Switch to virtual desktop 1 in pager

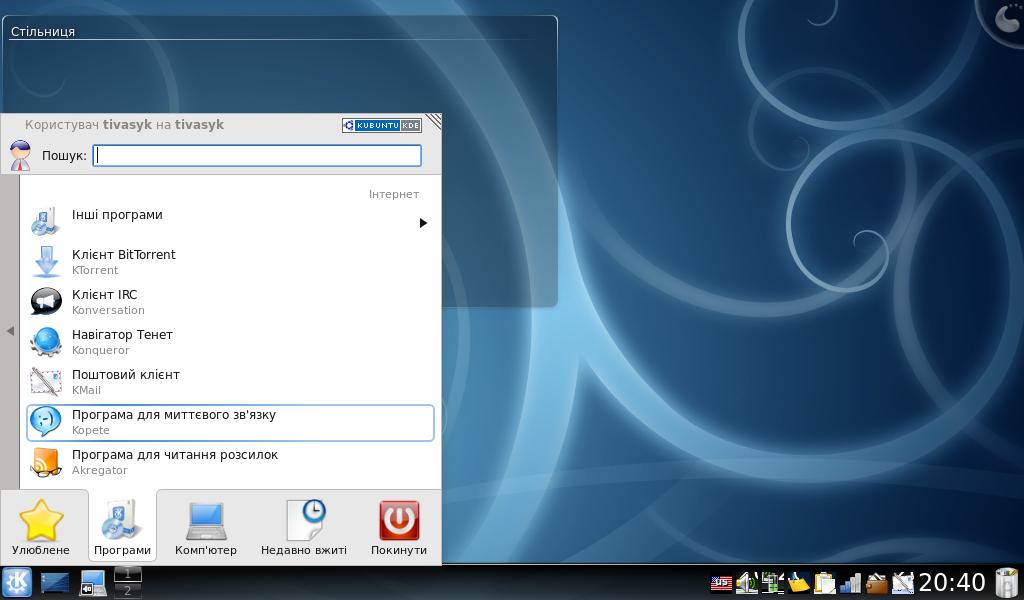pyautogui.click(x=127, y=574)
